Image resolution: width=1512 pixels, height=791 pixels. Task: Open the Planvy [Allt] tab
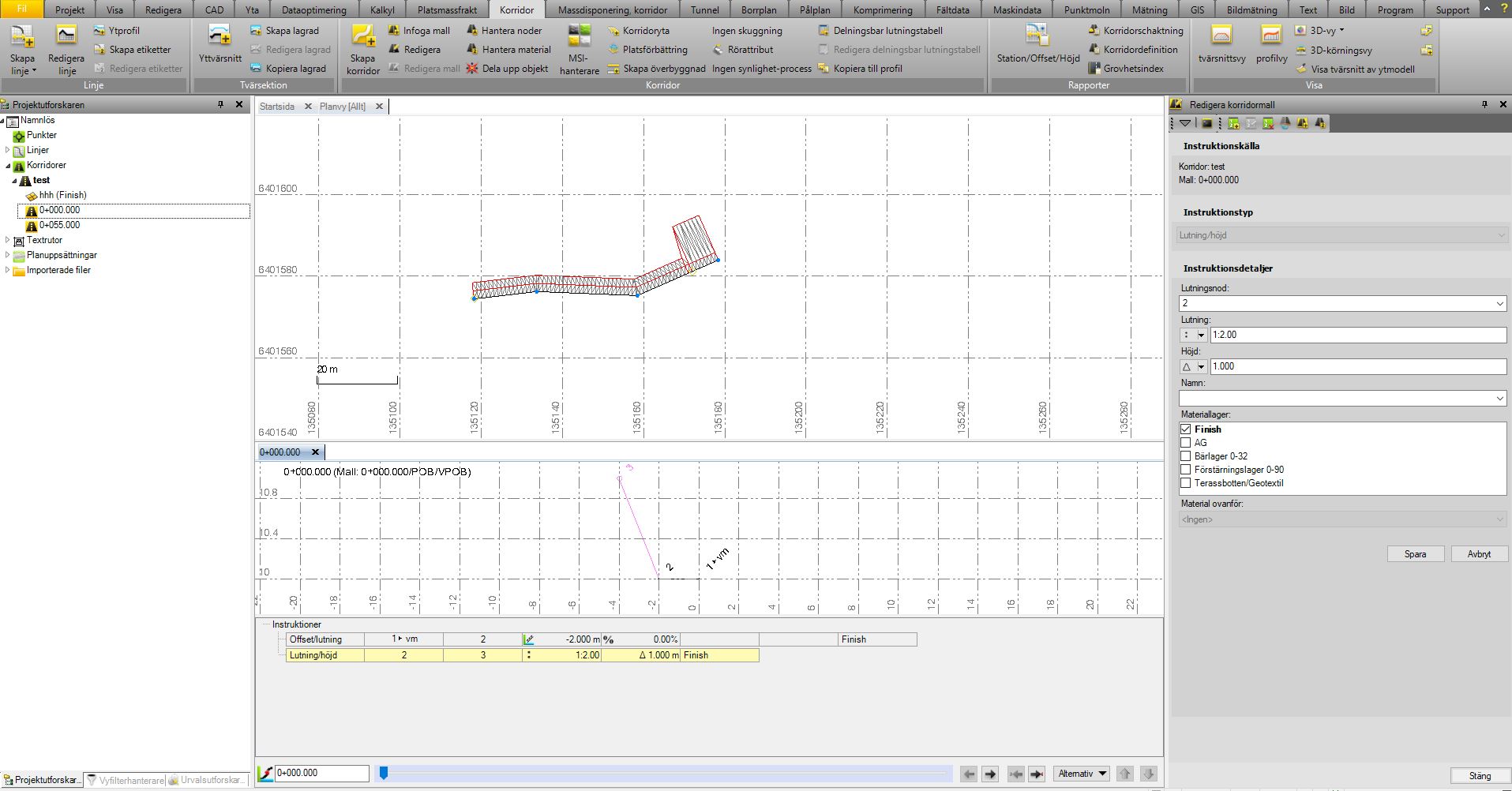343,107
